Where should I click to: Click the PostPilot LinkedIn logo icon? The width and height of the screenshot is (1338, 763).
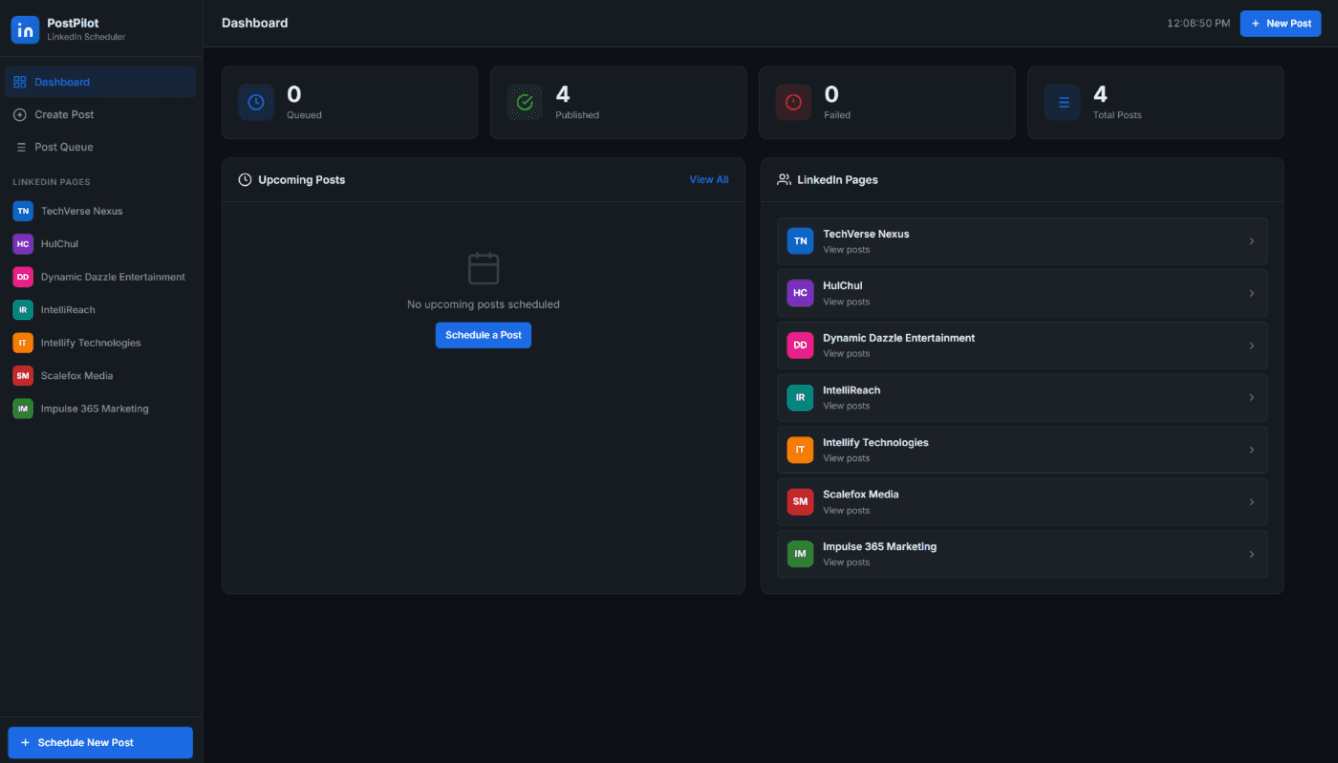[x=25, y=30]
